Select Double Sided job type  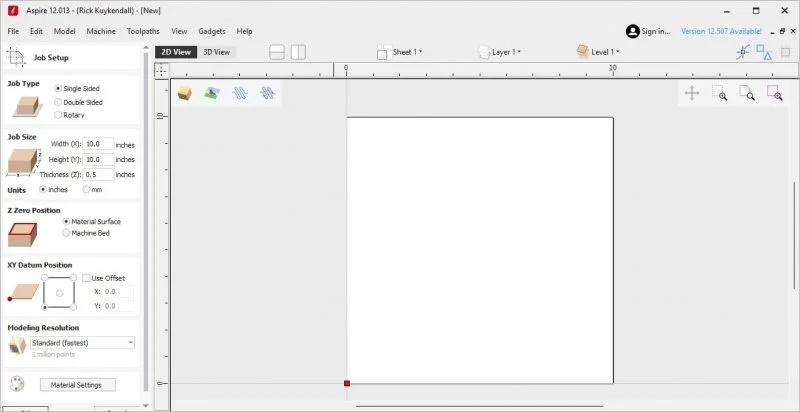tap(79, 102)
